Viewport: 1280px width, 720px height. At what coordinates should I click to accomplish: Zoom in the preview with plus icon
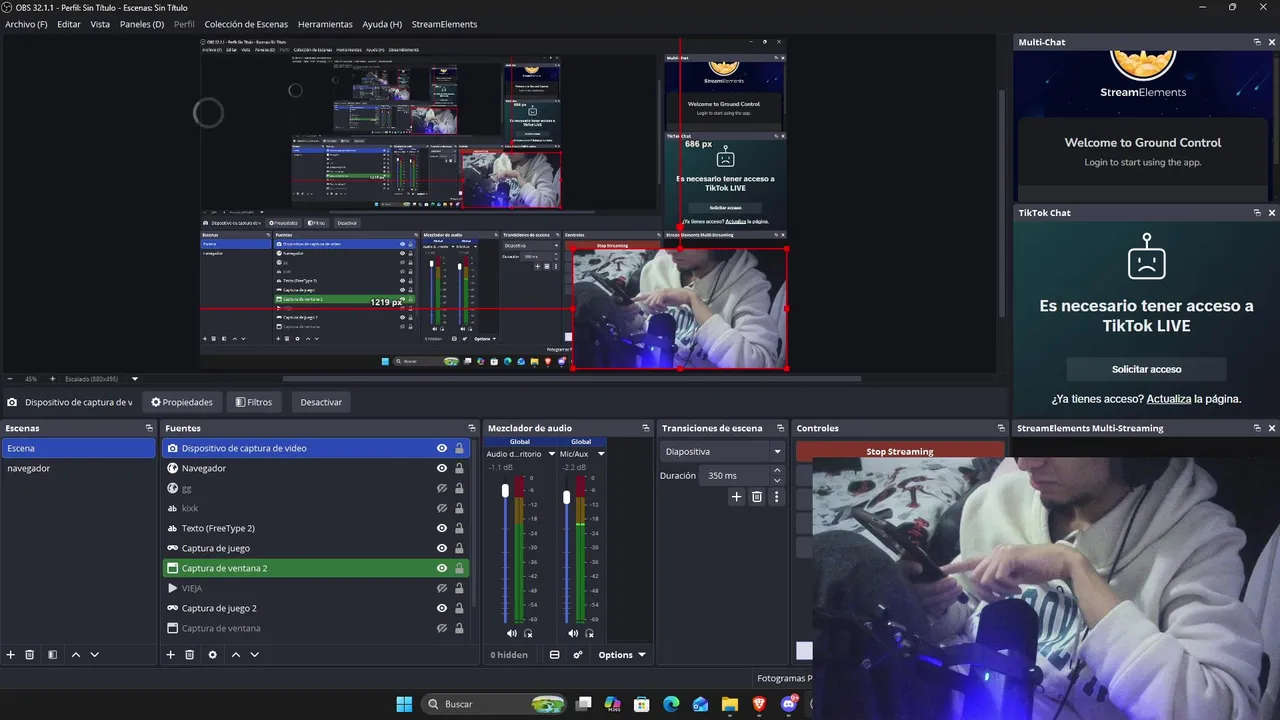(52, 379)
